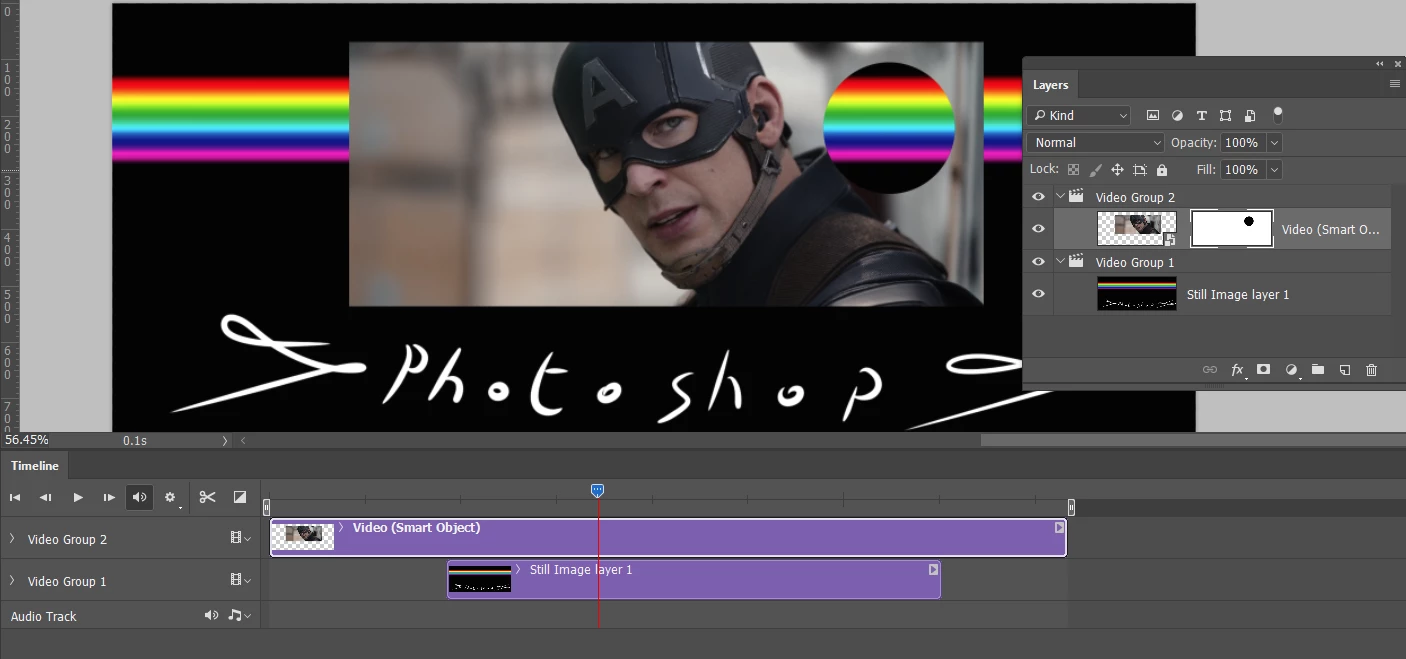The image size is (1406, 659).
Task: Click work area start handle
Action: [x=267, y=507]
